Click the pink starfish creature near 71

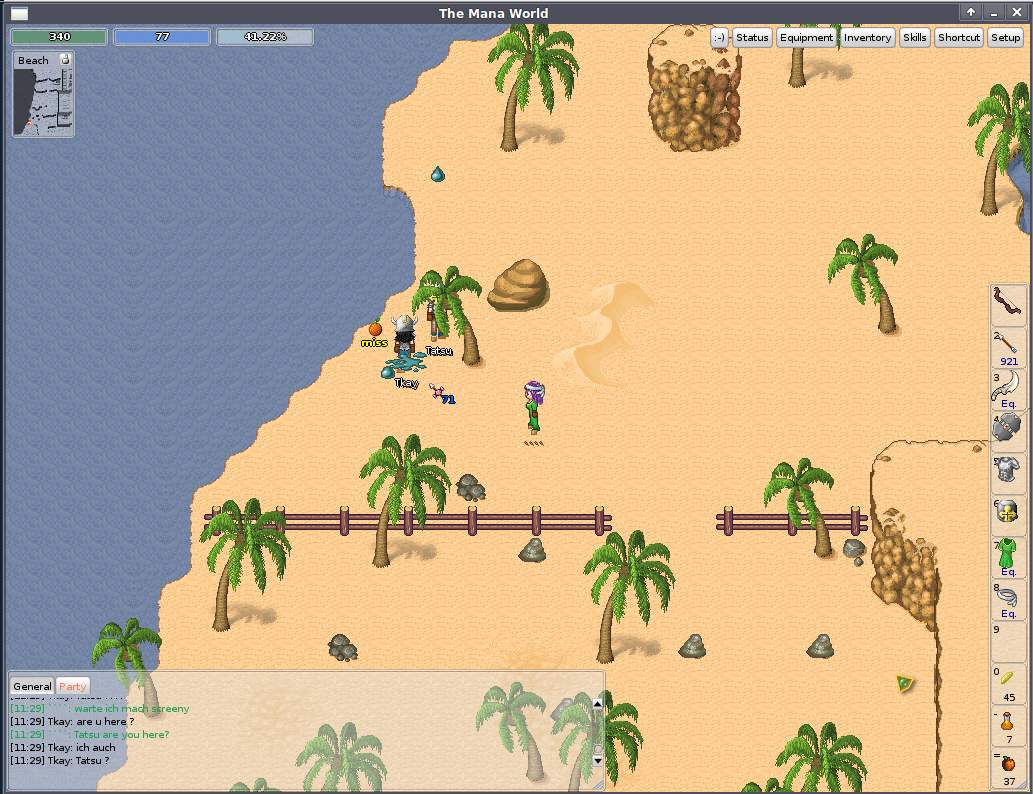coord(436,391)
